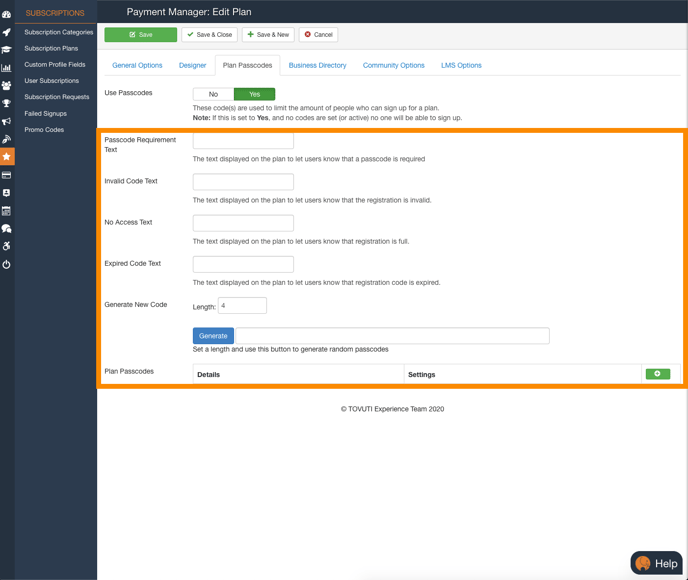Switch to the General Options tab
Screen dimensions: 688x580
(x=137, y=65)
